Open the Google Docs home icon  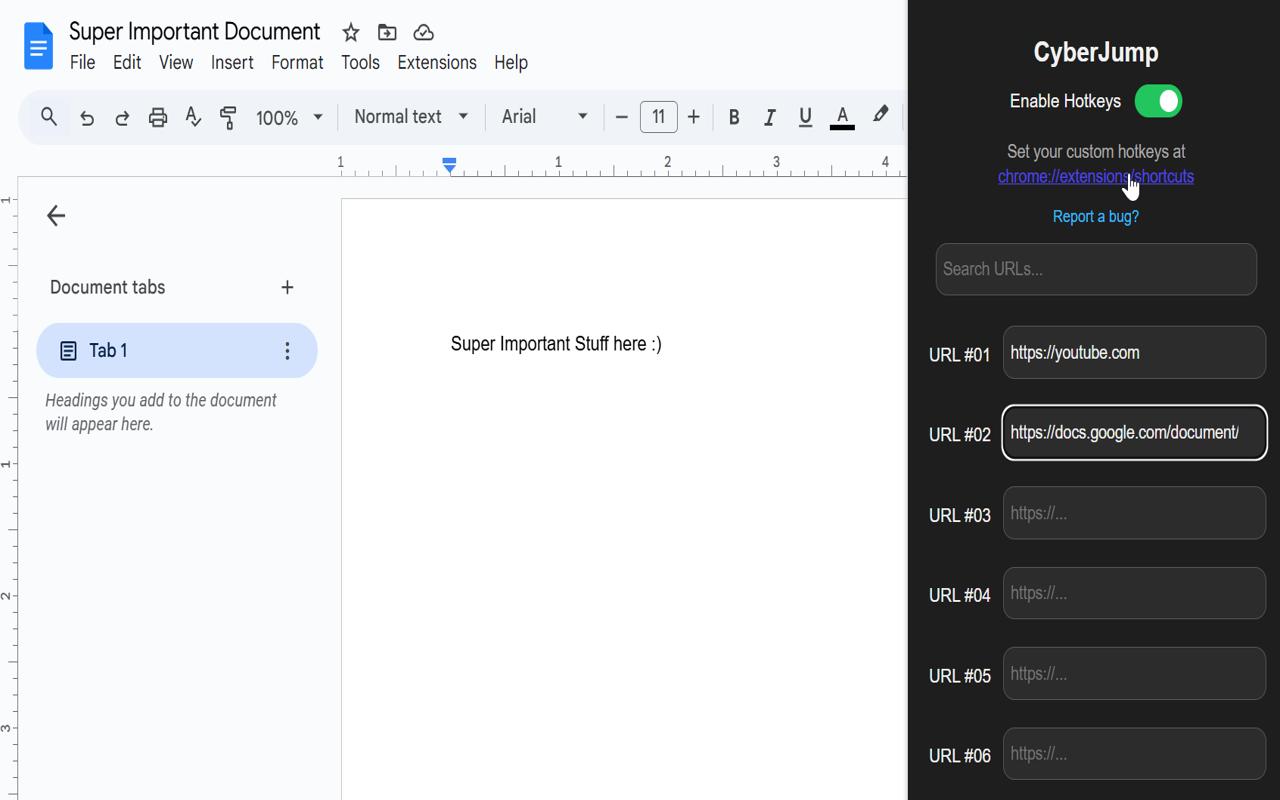(38, 47)
